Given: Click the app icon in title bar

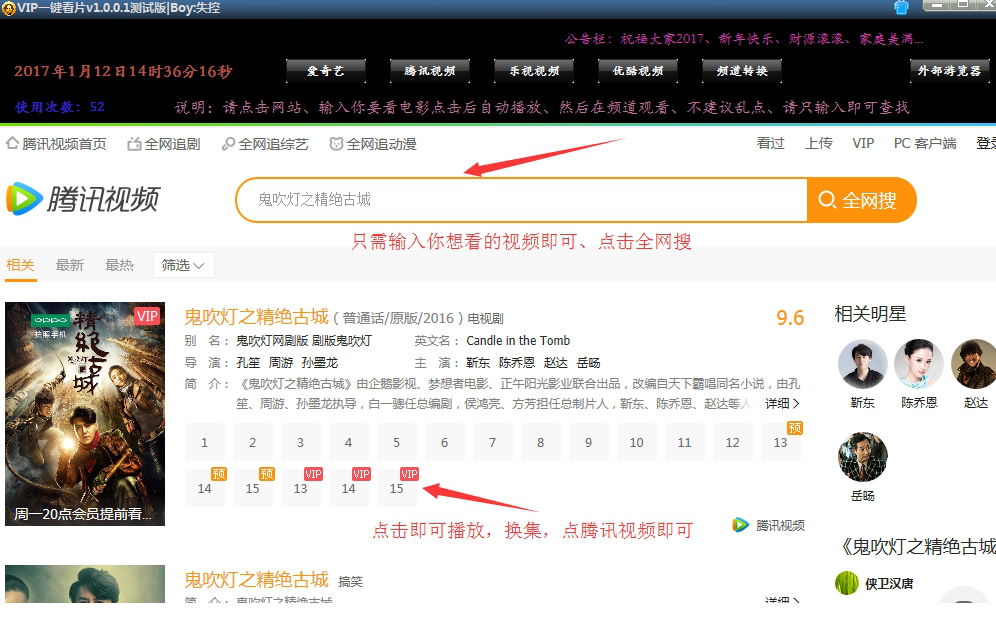Looking at the screenshot, I should point(8,8).
